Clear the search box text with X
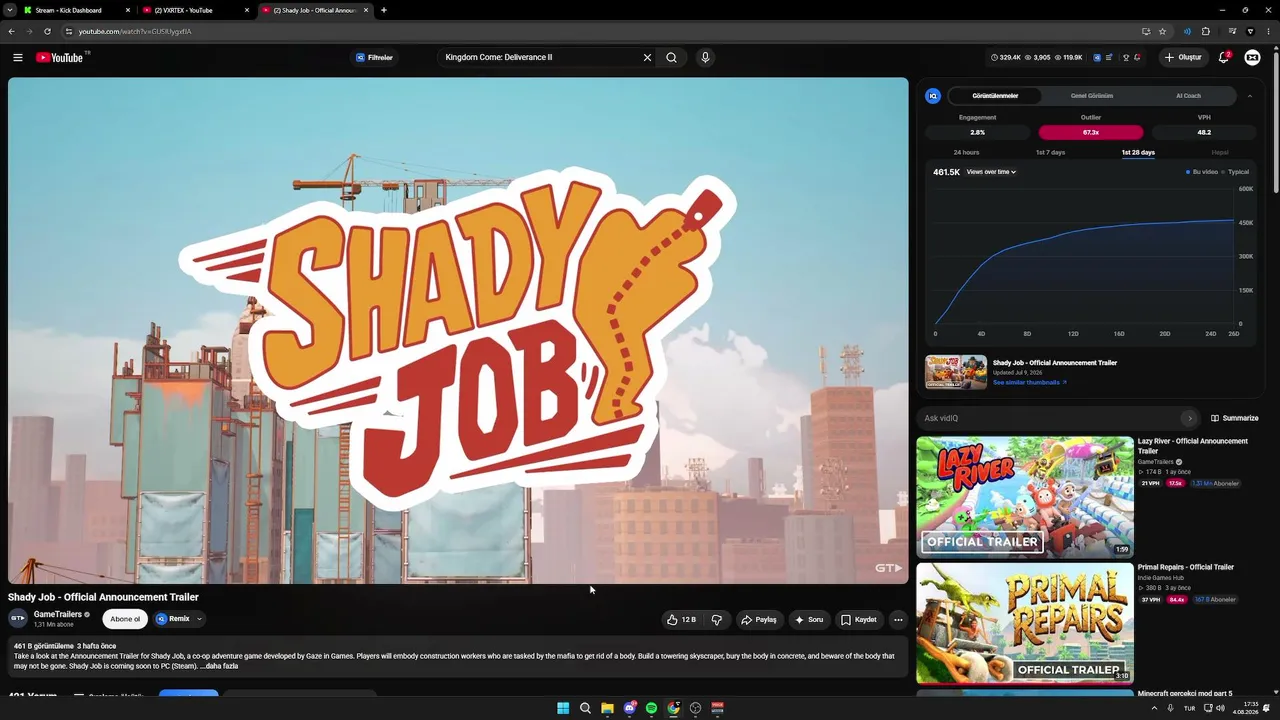The image size is (1280, 720). [x=647, y=58]
